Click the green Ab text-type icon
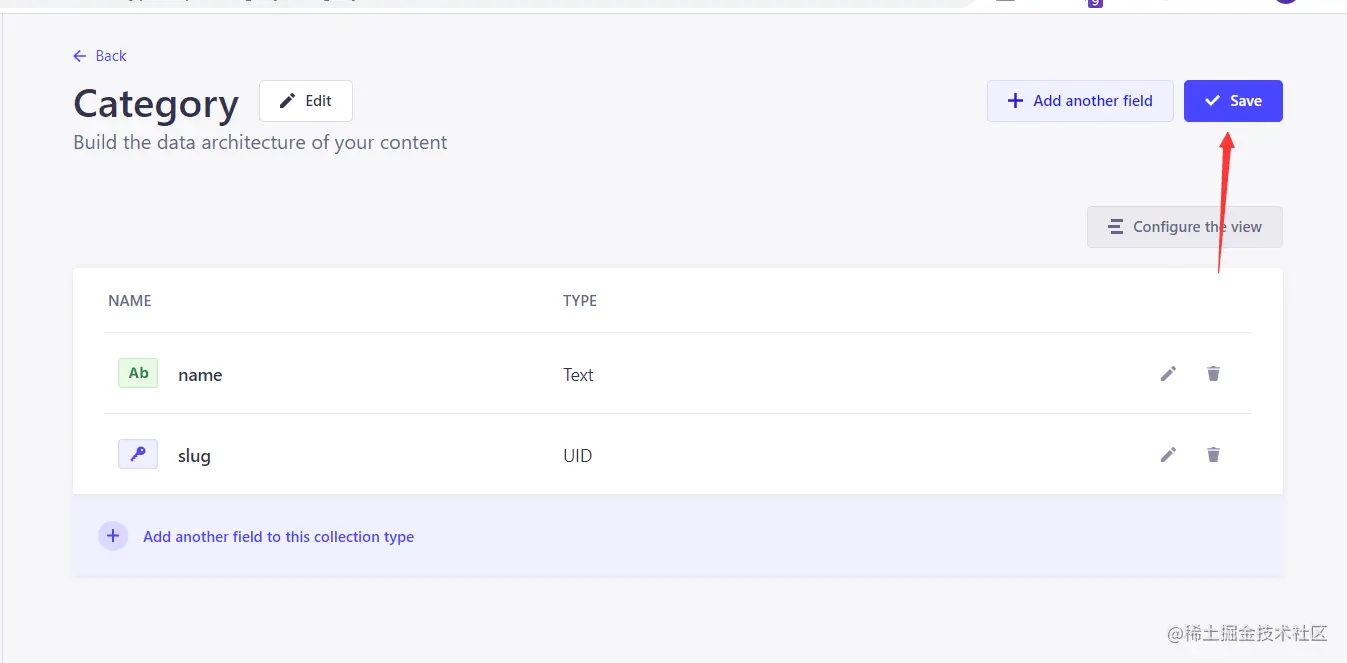 click(x=138, y=374)
